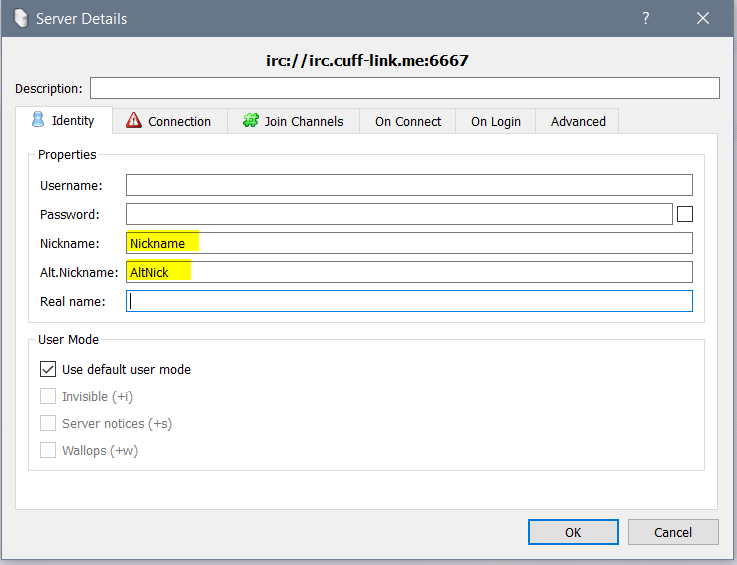The height and width of the screenshot is (565, 737).
Task: Click the Alt.Nickname input field
Action: pos(409,272)
